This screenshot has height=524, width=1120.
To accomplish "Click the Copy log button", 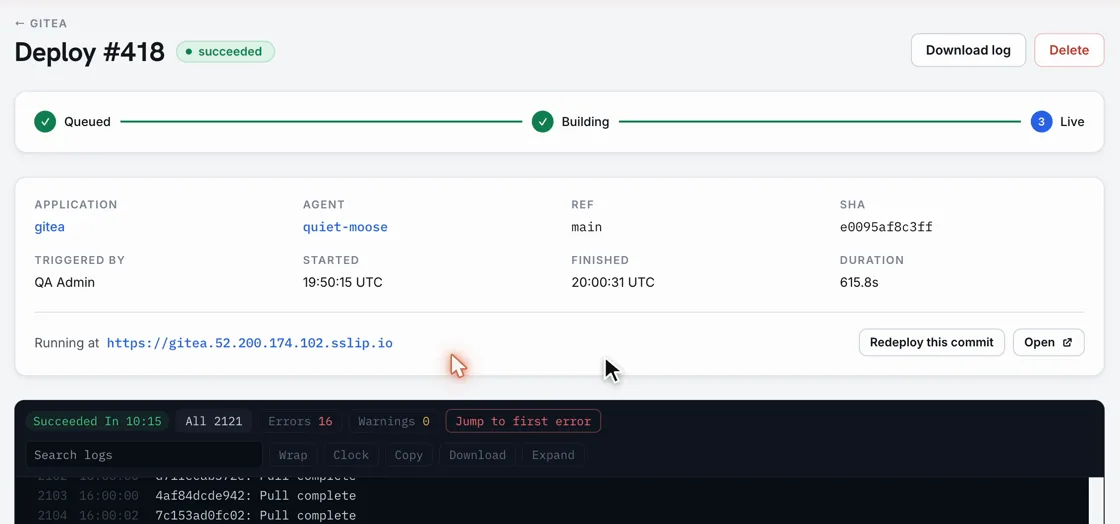I will pos(409,455).
